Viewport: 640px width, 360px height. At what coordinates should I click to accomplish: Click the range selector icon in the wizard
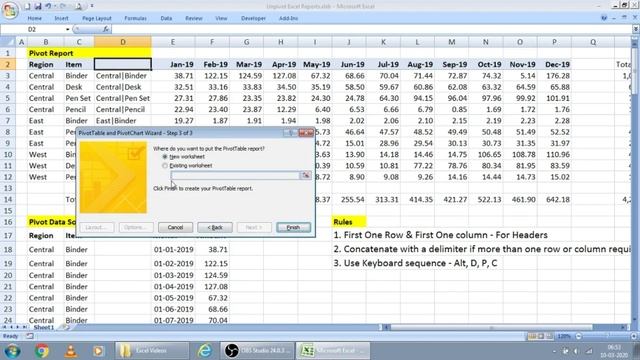(305, 176)
